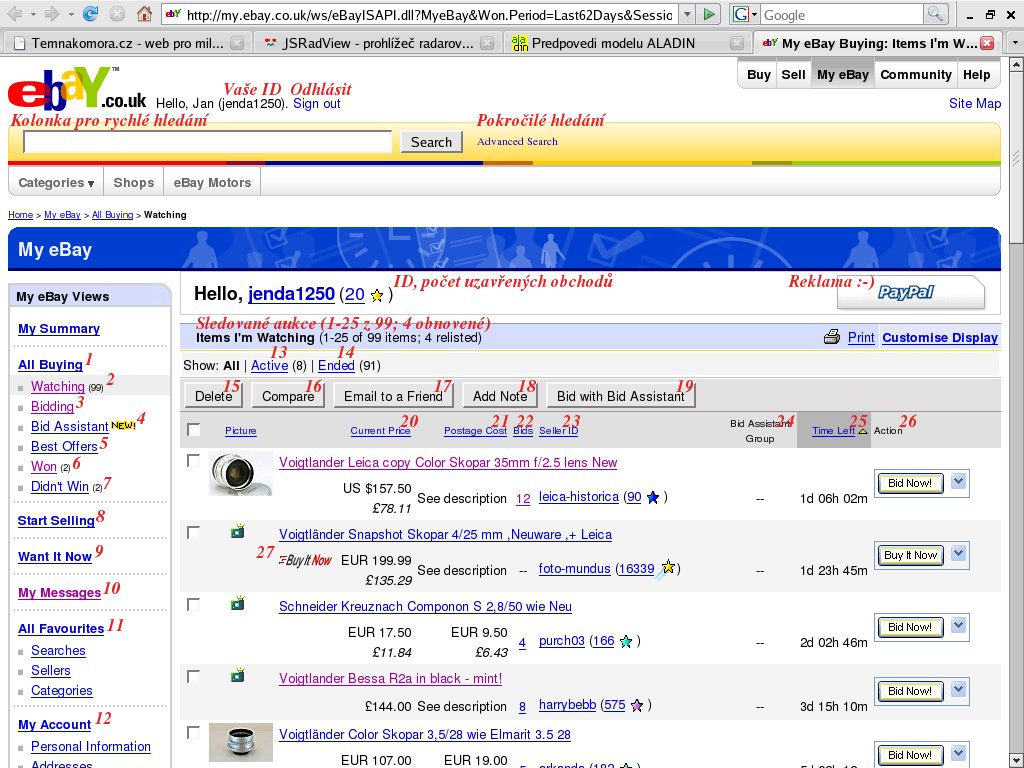Screen dimensions: 1024x768
Task: Open the Help navigation tab
Action: (976, 74)
